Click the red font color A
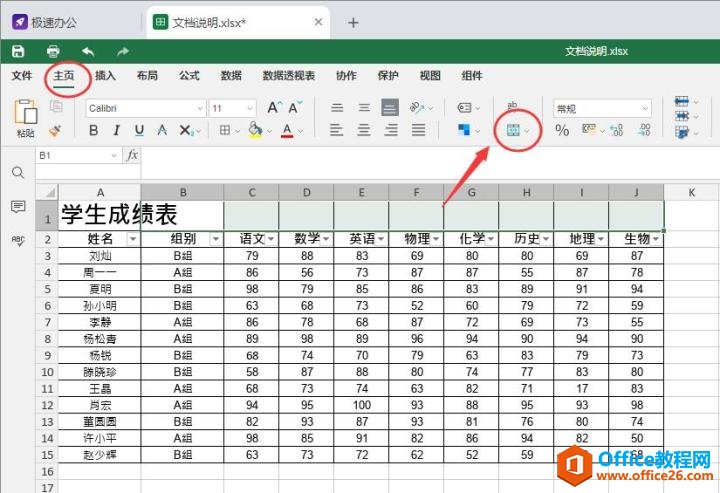The width and height of the screenshot is (720, 493). pyautogui.click(x=287, y=130)
